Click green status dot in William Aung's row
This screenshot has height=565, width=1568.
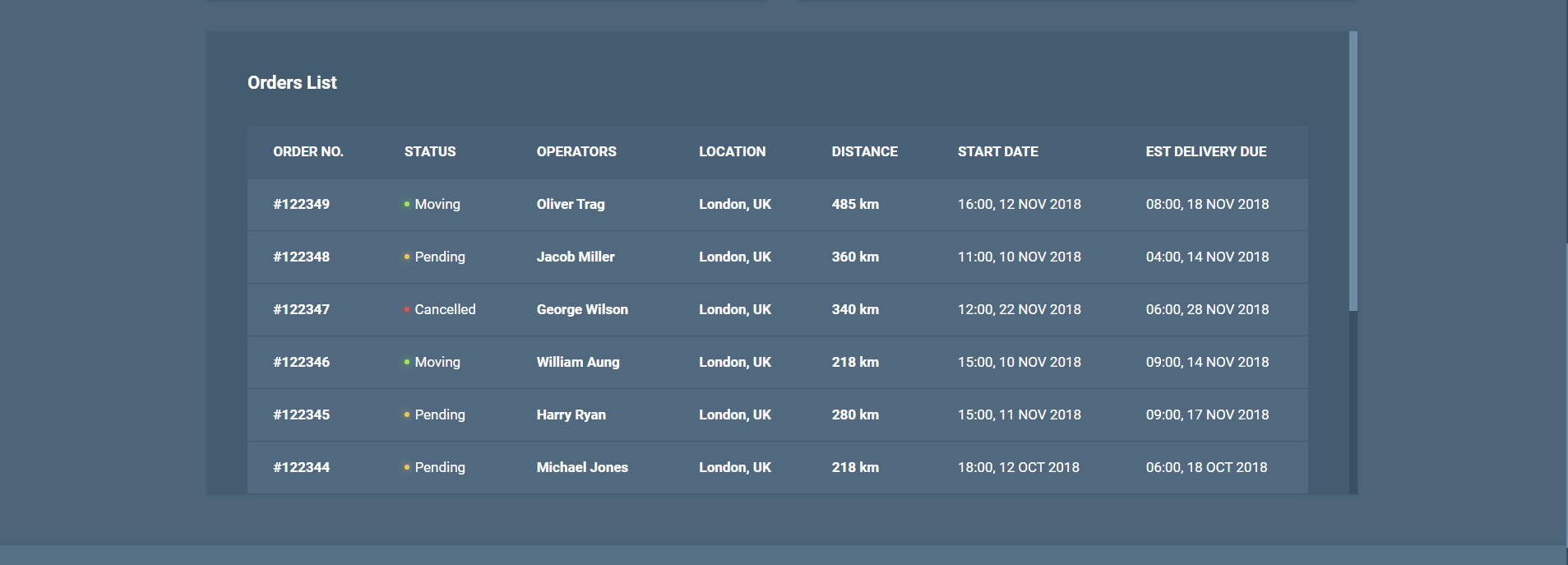coord(407,362)
